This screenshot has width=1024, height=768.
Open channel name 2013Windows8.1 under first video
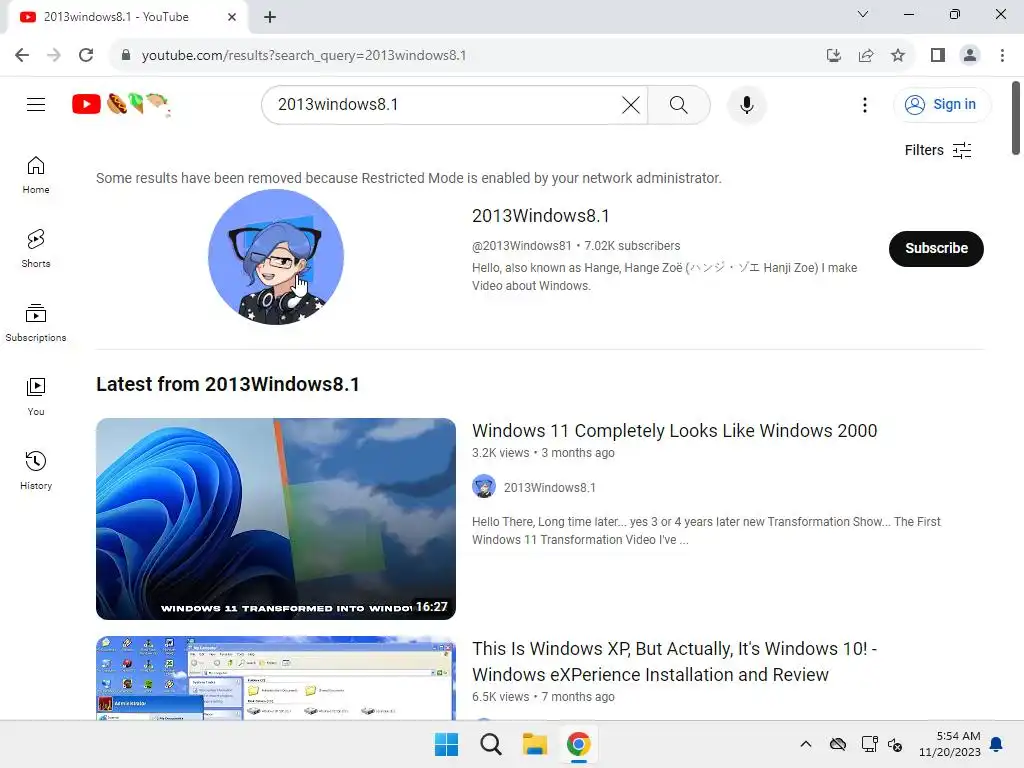pyautogui.click(x=549, y=487)
